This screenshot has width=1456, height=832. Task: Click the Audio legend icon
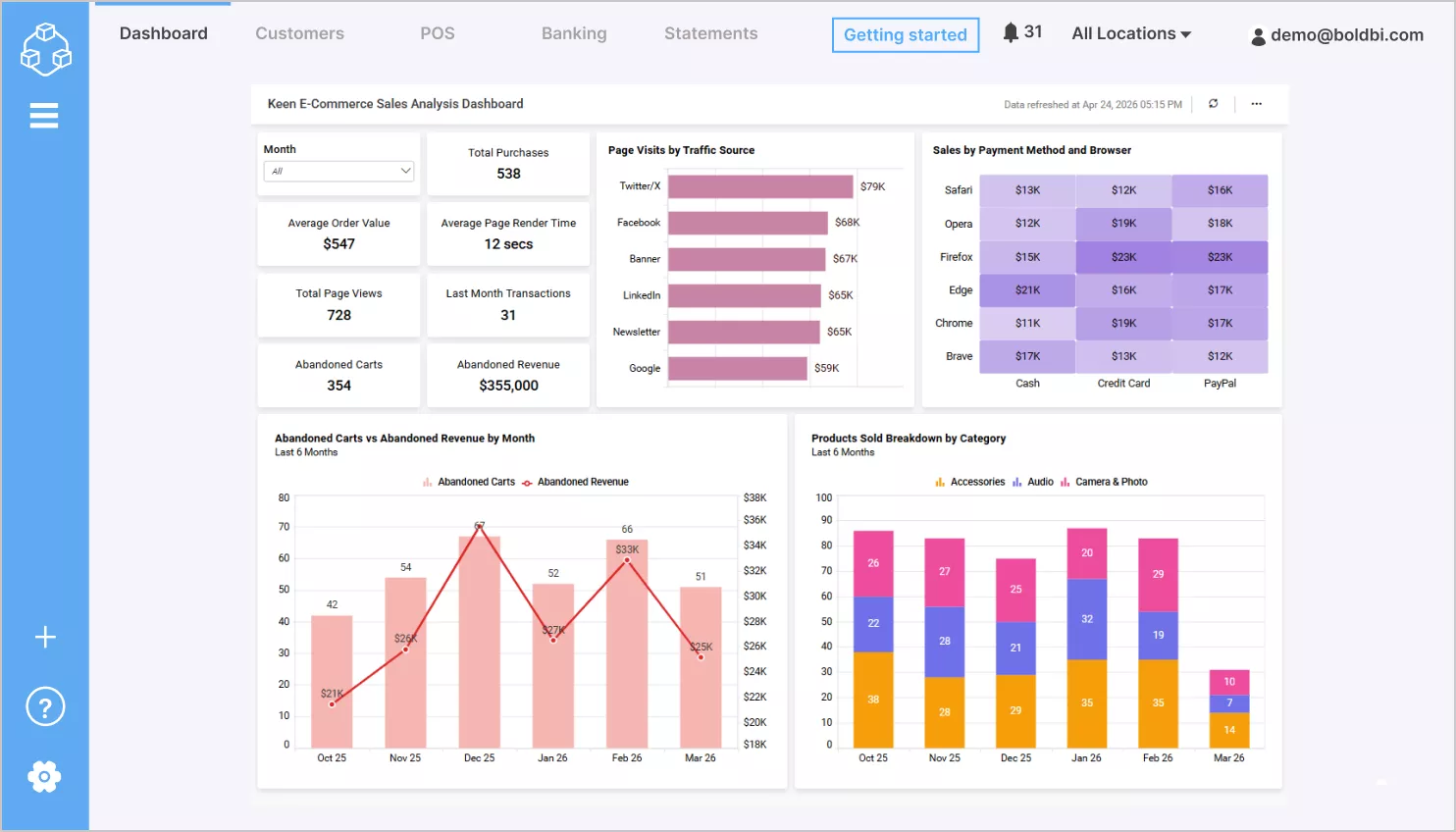click(1017, 482)
